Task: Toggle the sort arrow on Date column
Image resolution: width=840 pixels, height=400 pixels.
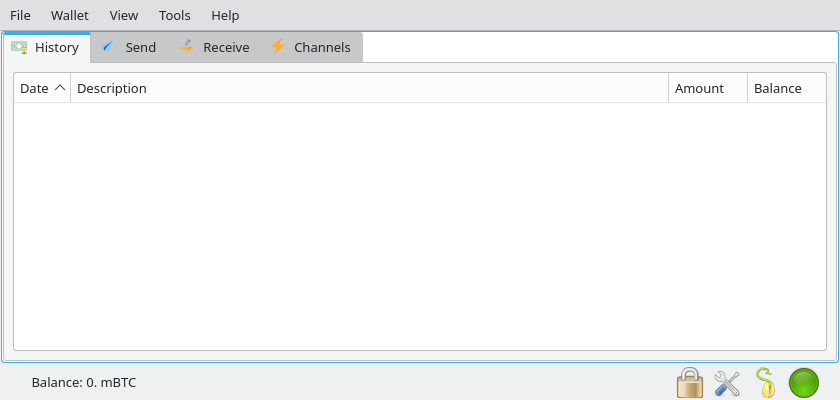Action: coord(60,88)
